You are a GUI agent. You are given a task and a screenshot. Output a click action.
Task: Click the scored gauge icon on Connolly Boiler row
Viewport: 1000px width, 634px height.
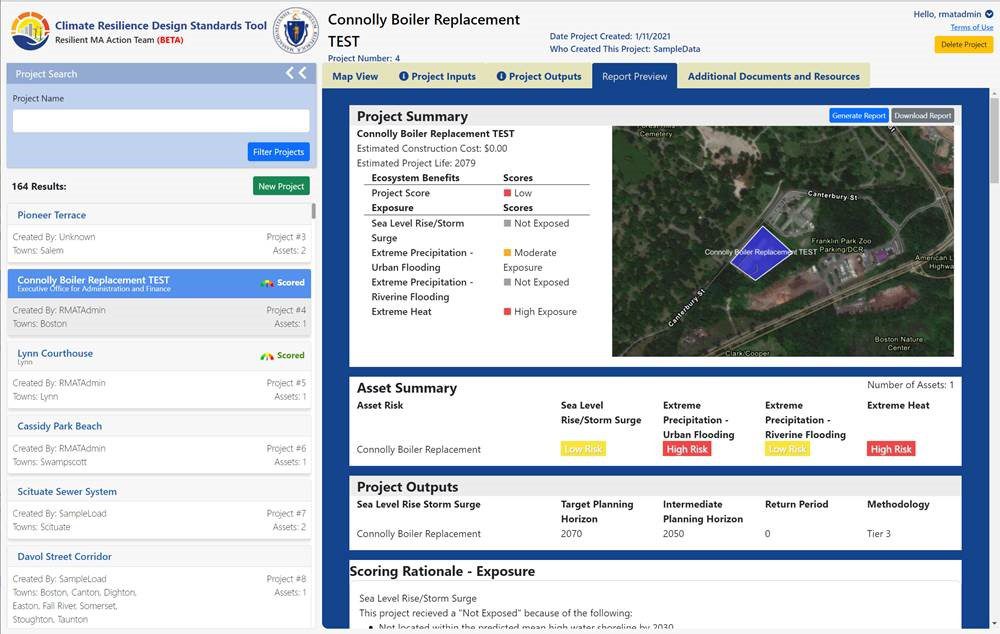point(267,283)
